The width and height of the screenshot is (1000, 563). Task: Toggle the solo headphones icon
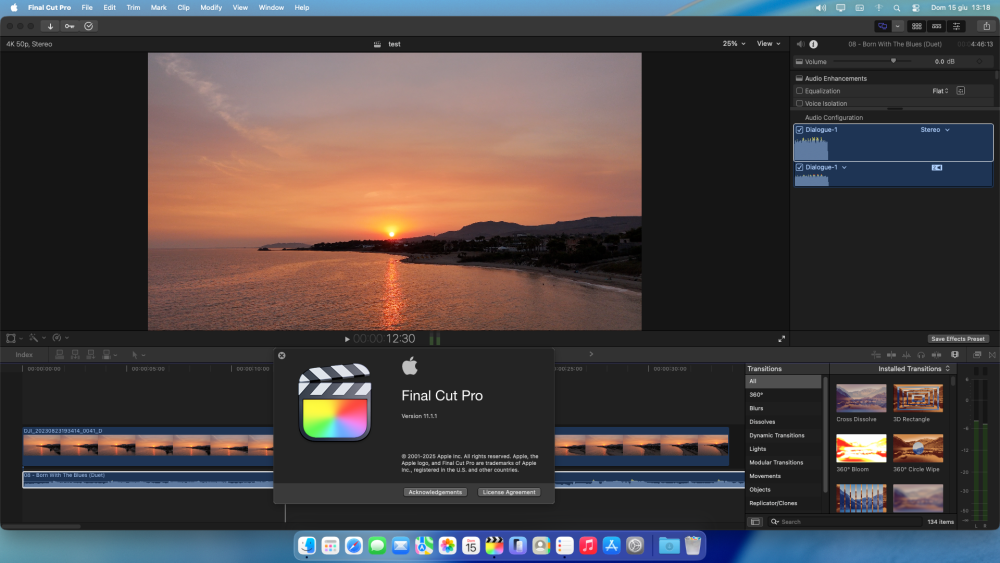(921, 355)
